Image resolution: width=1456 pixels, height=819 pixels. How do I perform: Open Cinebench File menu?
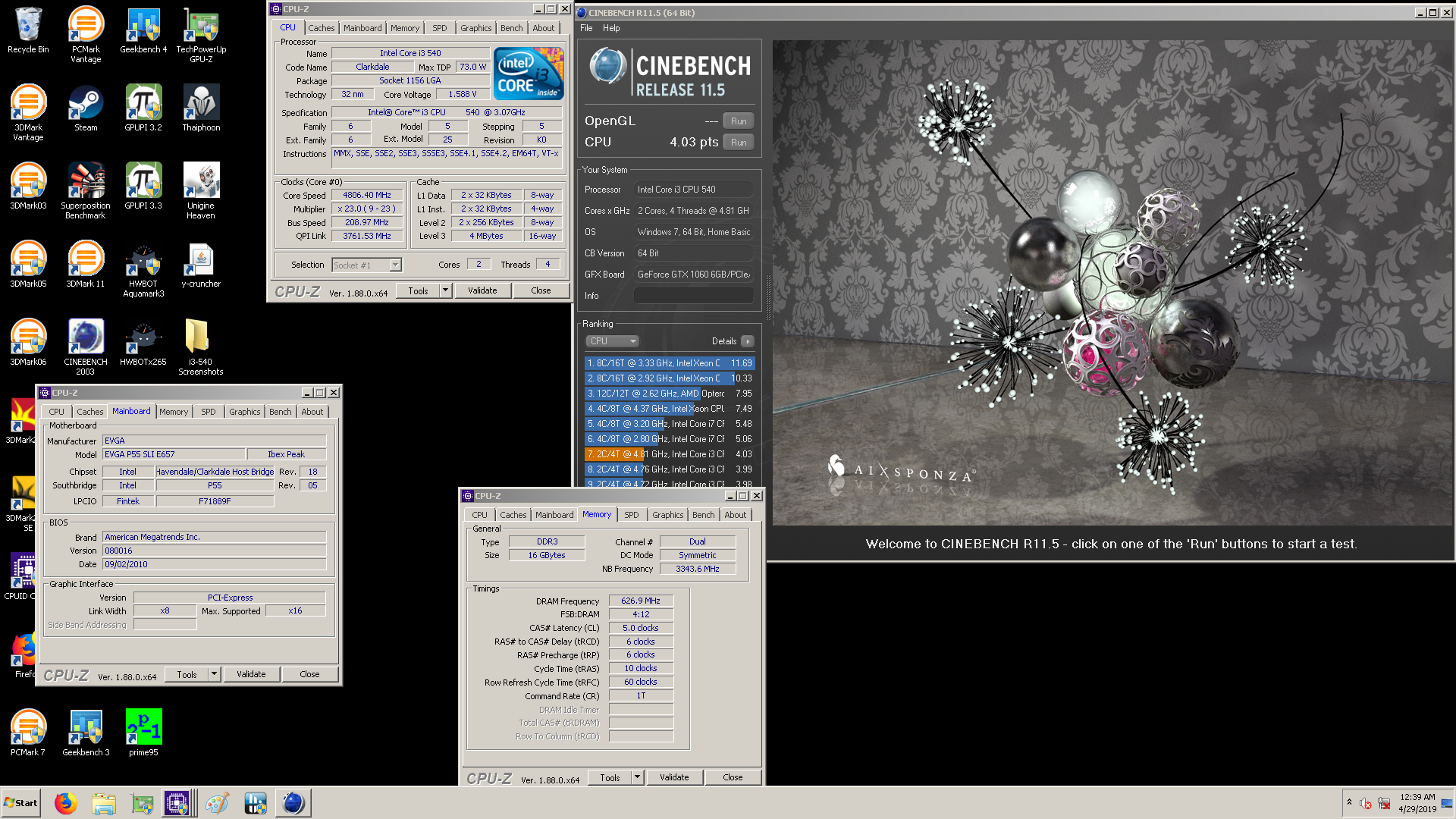pyautogui.click(x=586, y=28)
